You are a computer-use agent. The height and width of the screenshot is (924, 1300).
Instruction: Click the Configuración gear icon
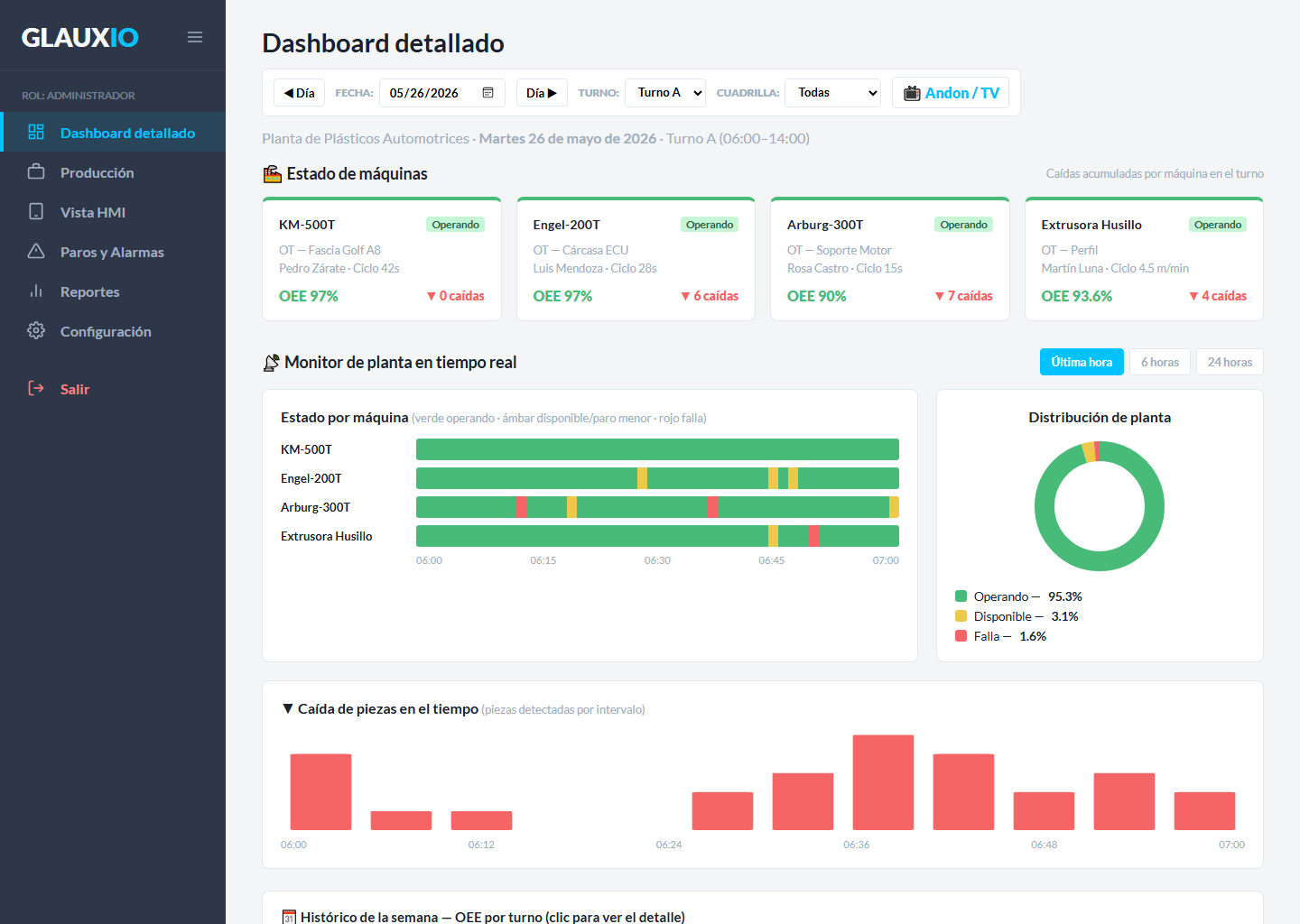click(36, 330)
